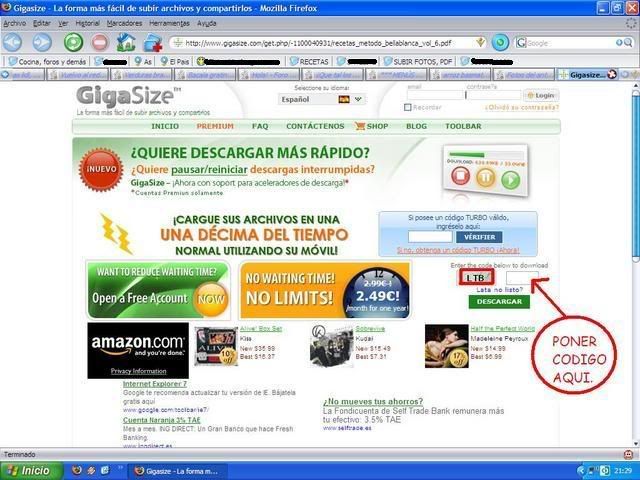The height and width of the screenshot is (480, 640).
Task: Reload the page with the green refresh icon
Action: (x=73, y=42)
